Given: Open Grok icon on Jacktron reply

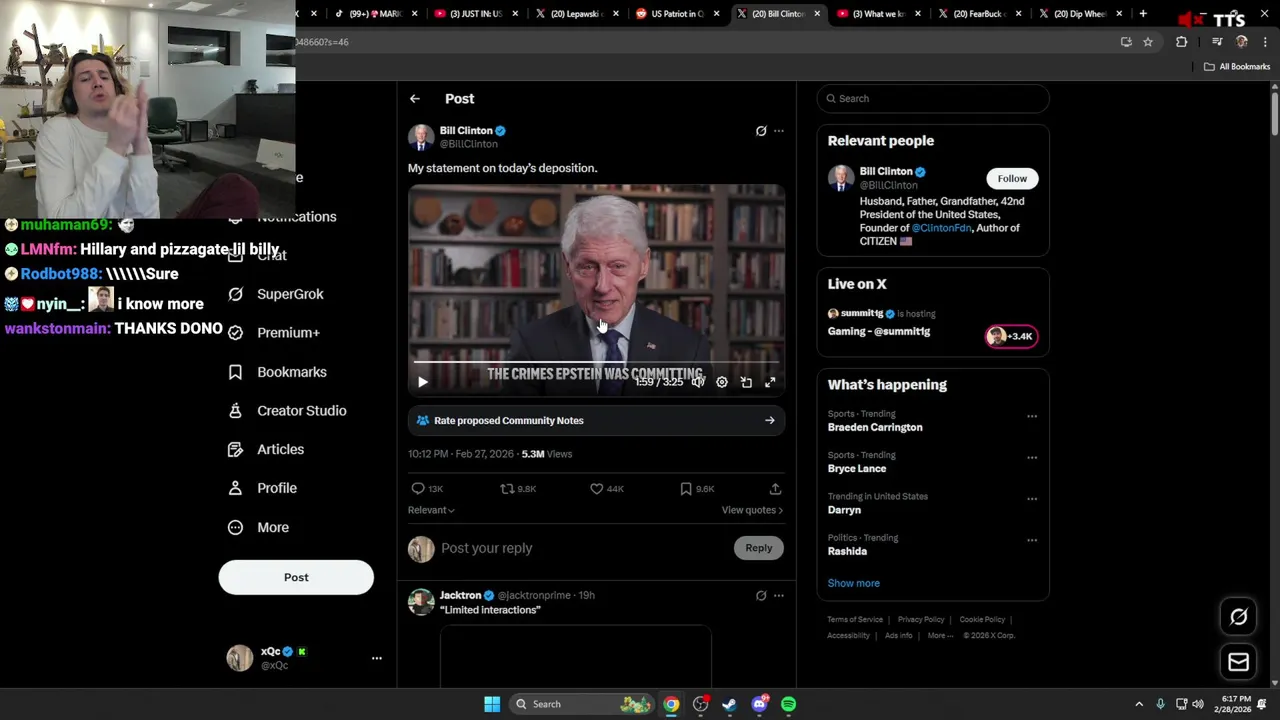Looking at the screenshot, I should [761, 596].
